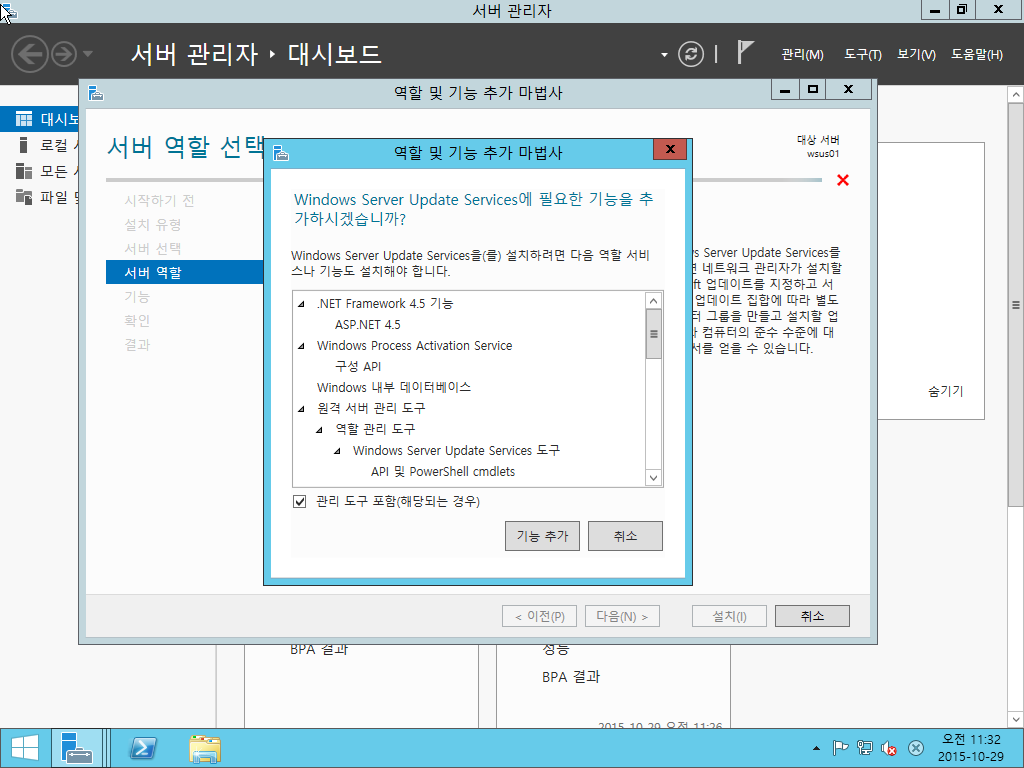Click the Server Manager back arrow icon

pos(30,54)
